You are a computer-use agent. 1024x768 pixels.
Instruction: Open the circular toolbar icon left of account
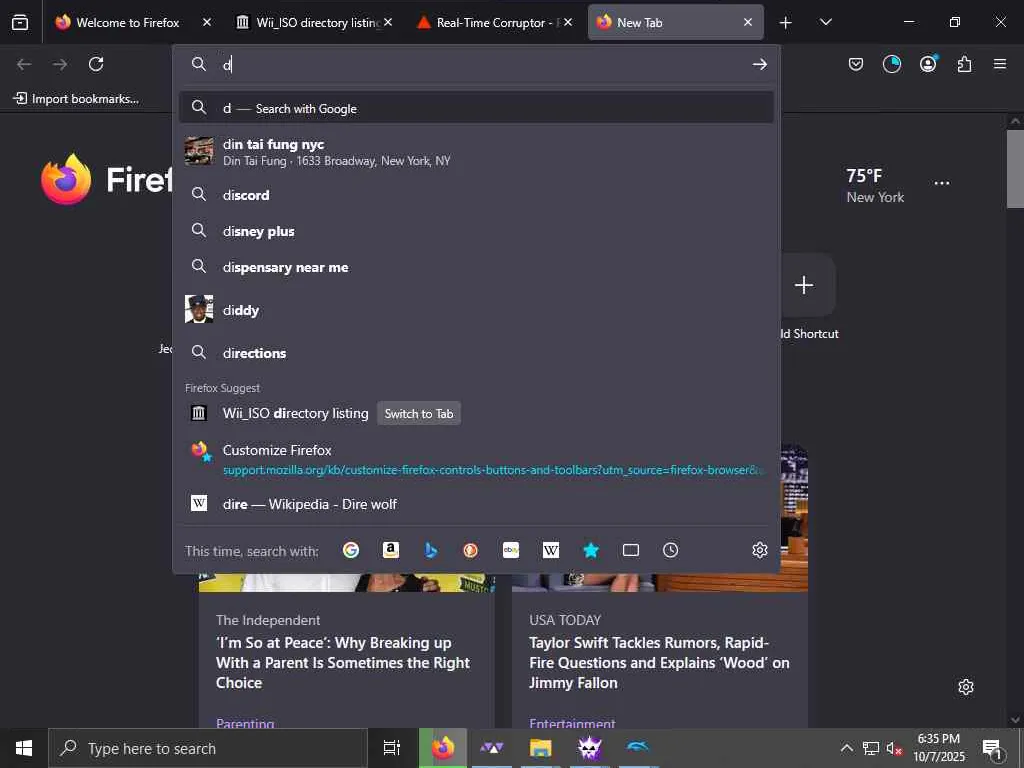(891, 64)
